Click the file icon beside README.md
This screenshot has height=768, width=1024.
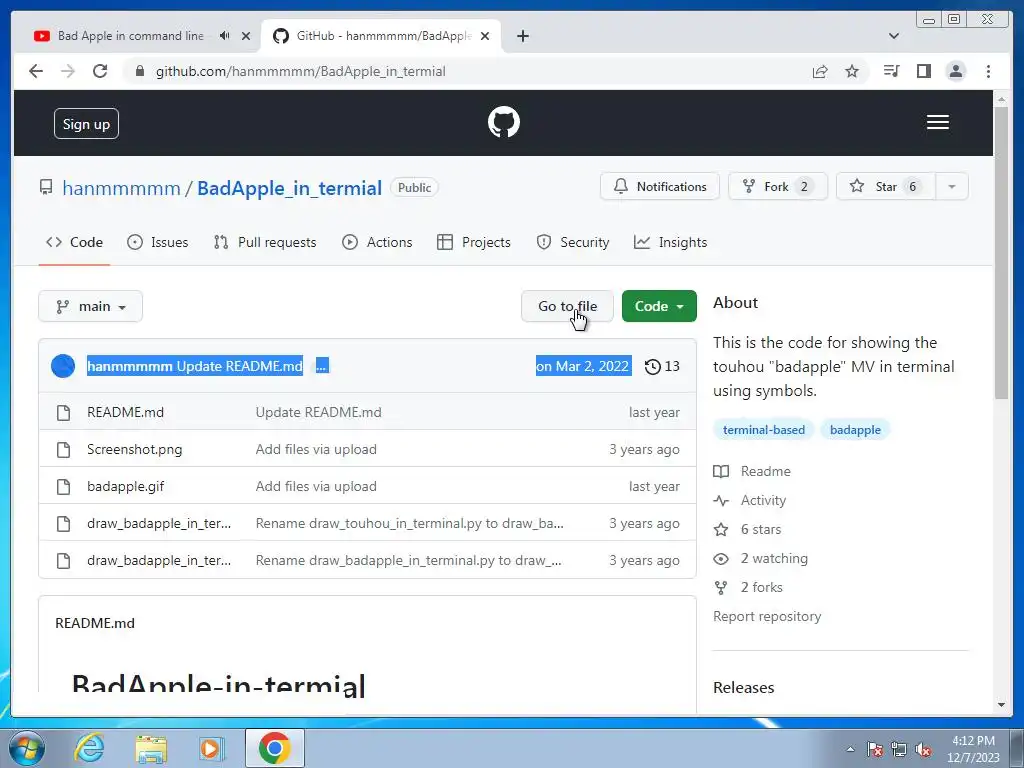63,413
